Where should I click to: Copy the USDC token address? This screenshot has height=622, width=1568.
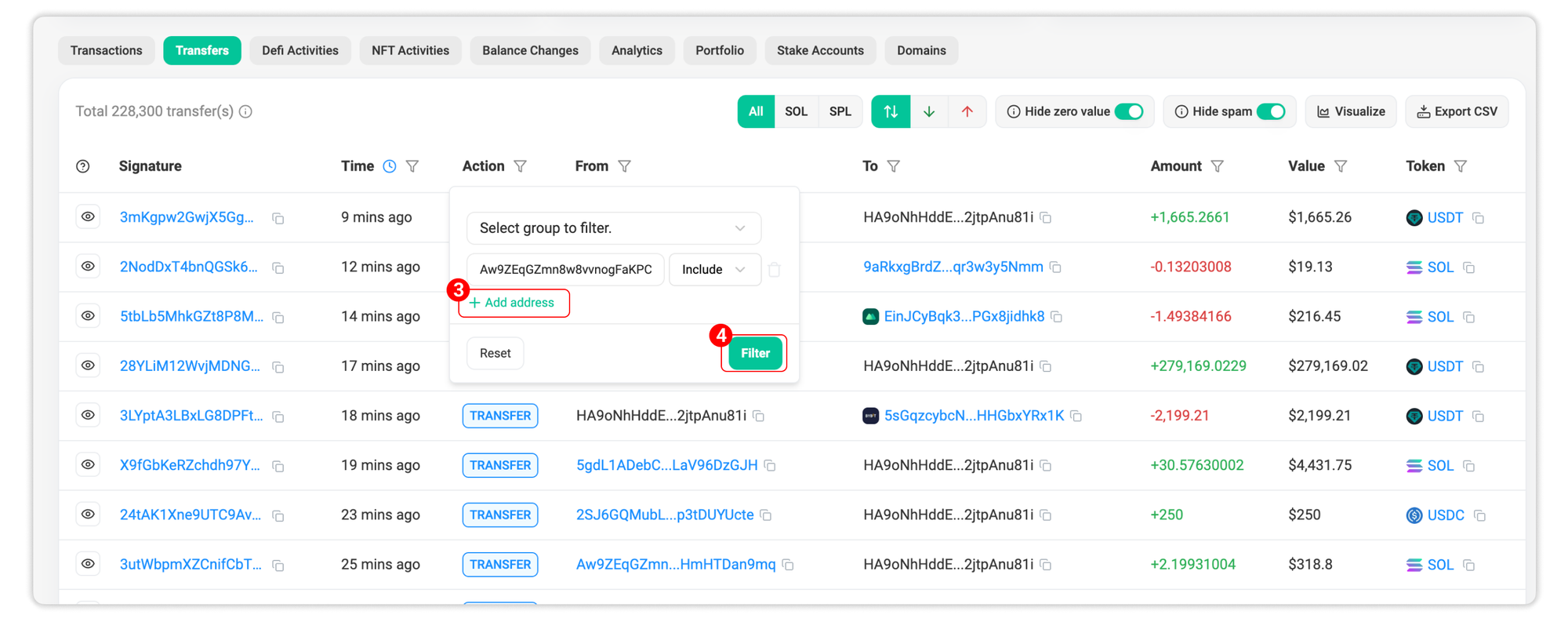pos(1479,515)
